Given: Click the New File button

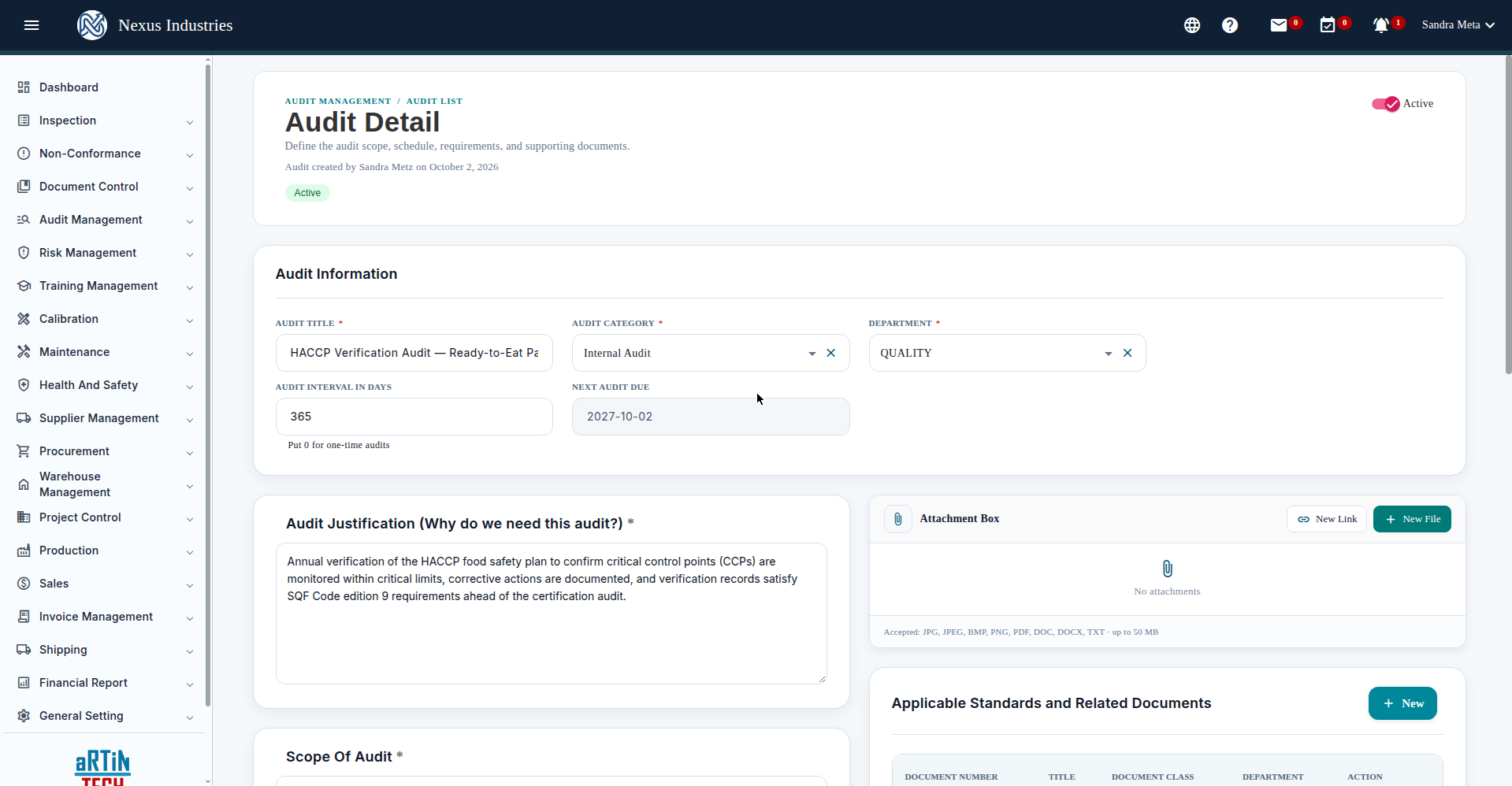Looking at the screenshot, I should coord(1412,519).
